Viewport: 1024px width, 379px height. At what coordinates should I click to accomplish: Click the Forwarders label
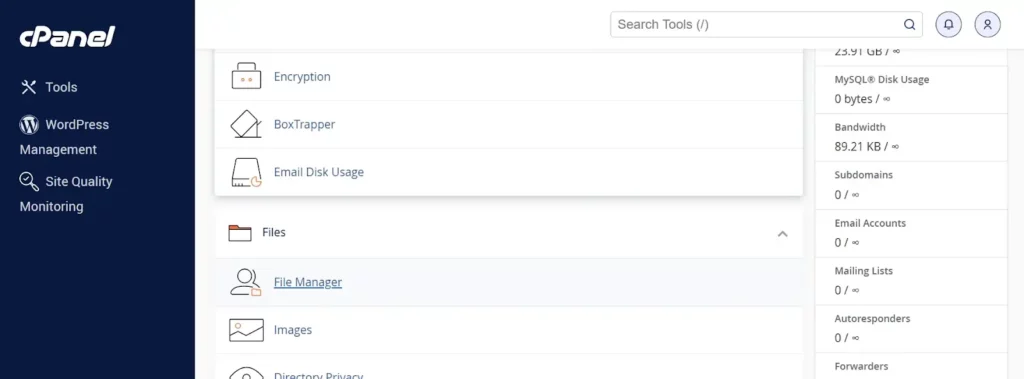(861, 367)
